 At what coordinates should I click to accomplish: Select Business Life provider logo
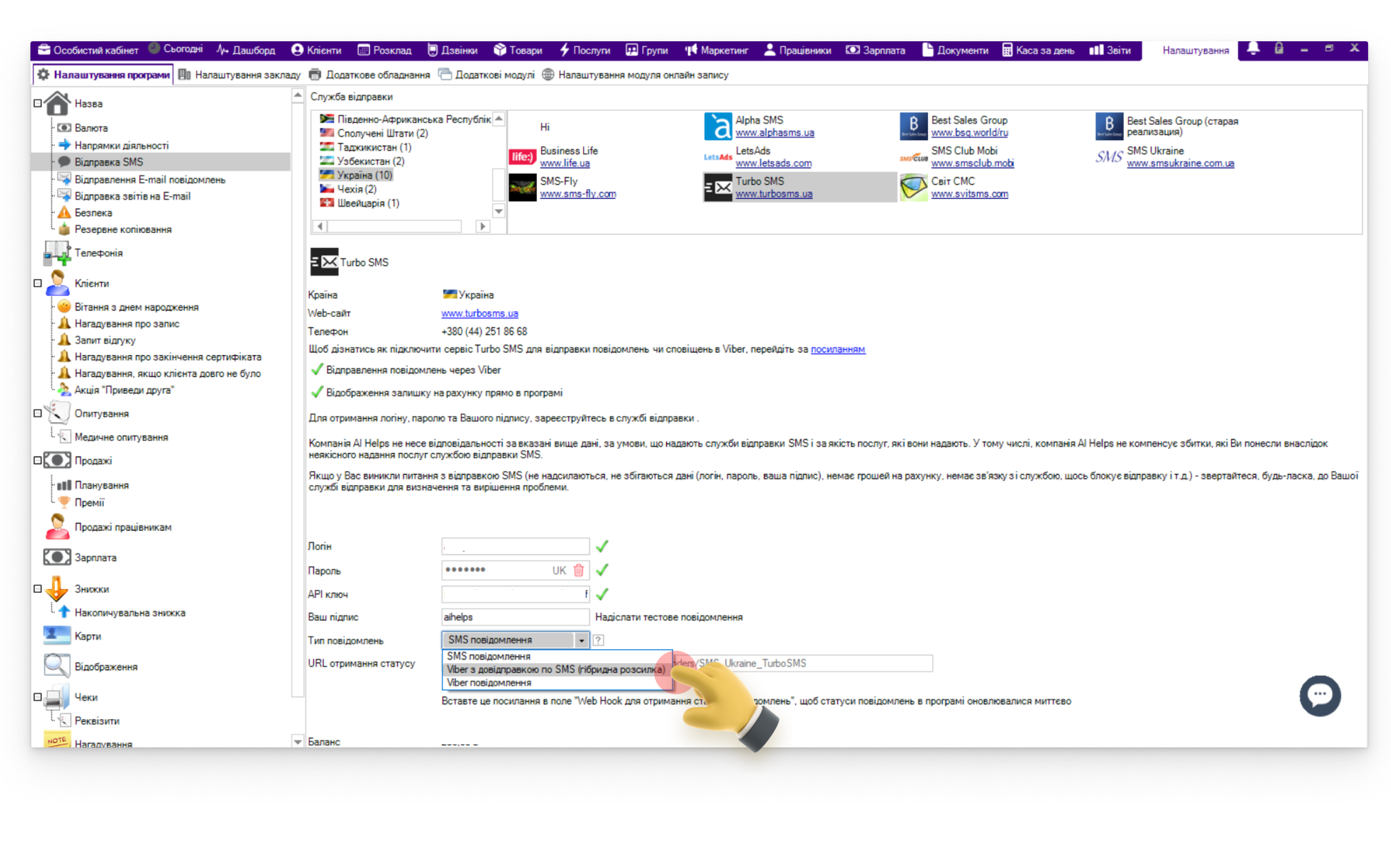click(x=522, y=157)
